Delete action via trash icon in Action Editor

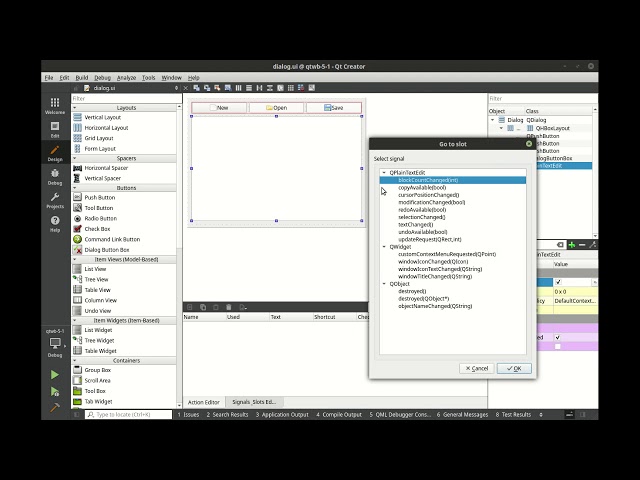point(229,307)
